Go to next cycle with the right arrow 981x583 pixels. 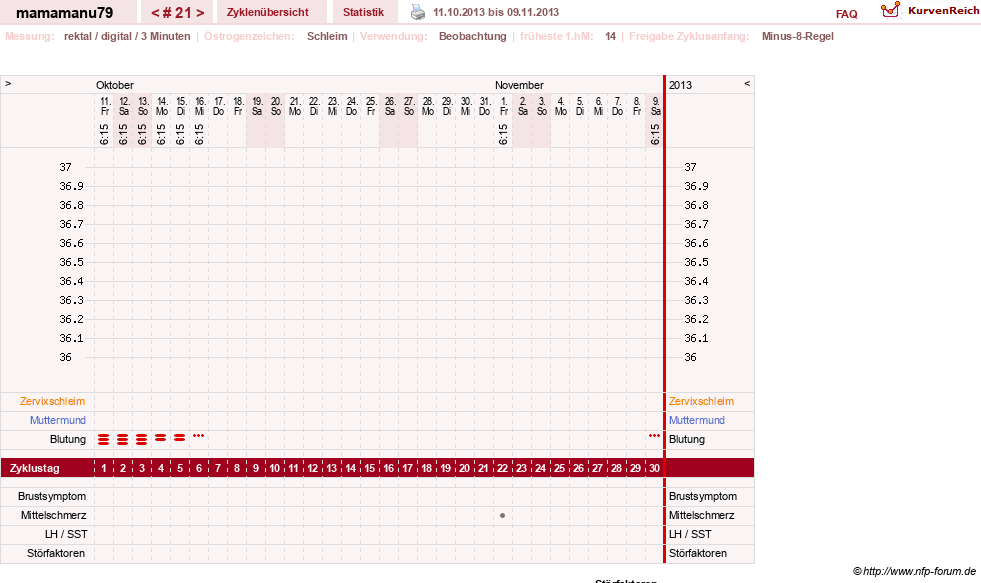[200, 13]
